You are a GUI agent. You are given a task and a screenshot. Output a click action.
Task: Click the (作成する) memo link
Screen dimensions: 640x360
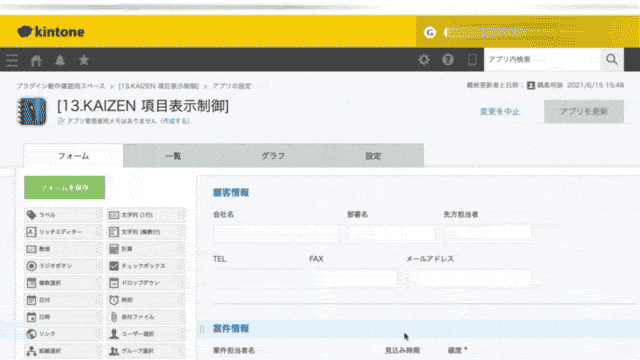point(175,121)
